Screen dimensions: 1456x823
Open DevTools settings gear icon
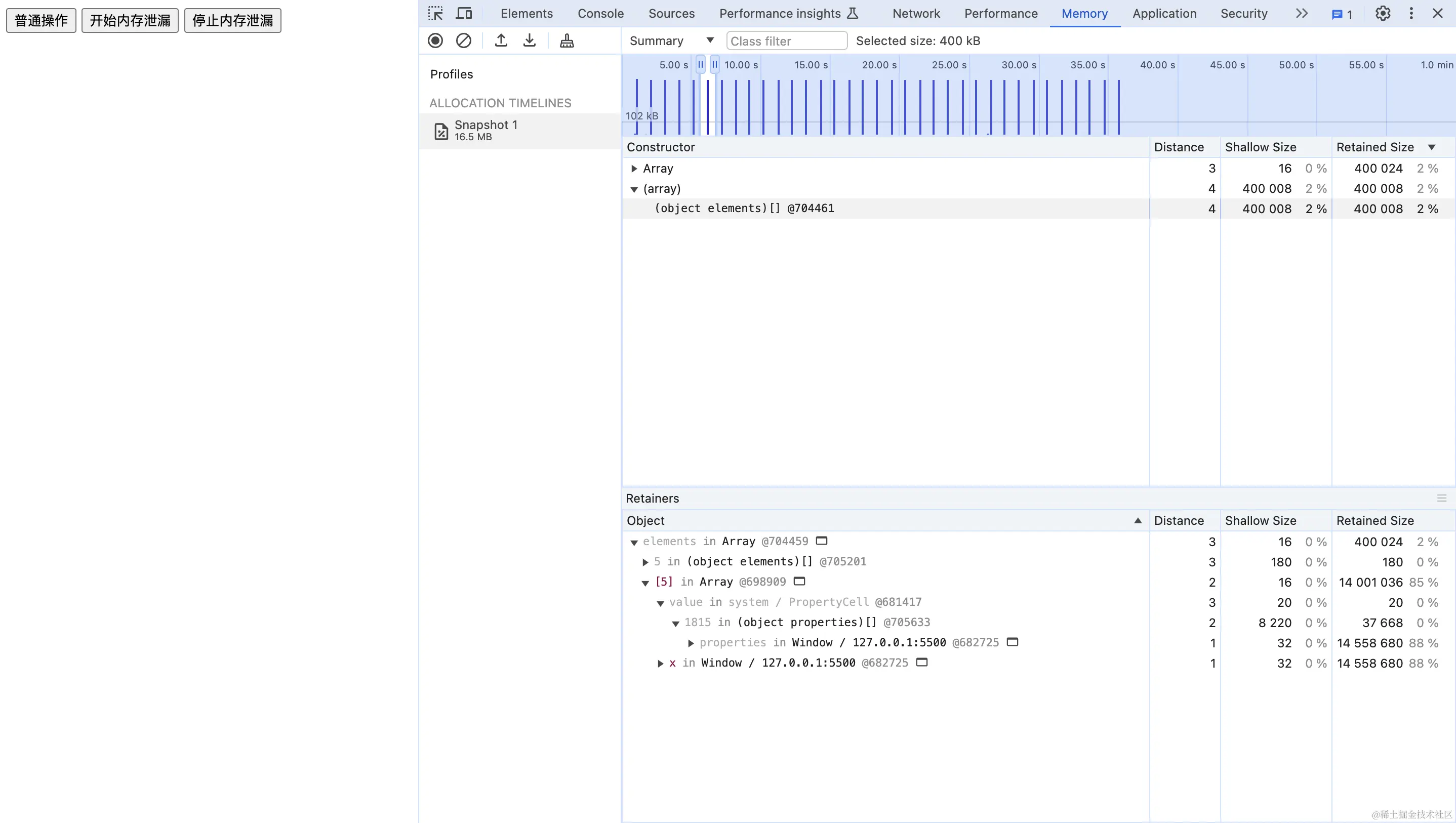1383,14
